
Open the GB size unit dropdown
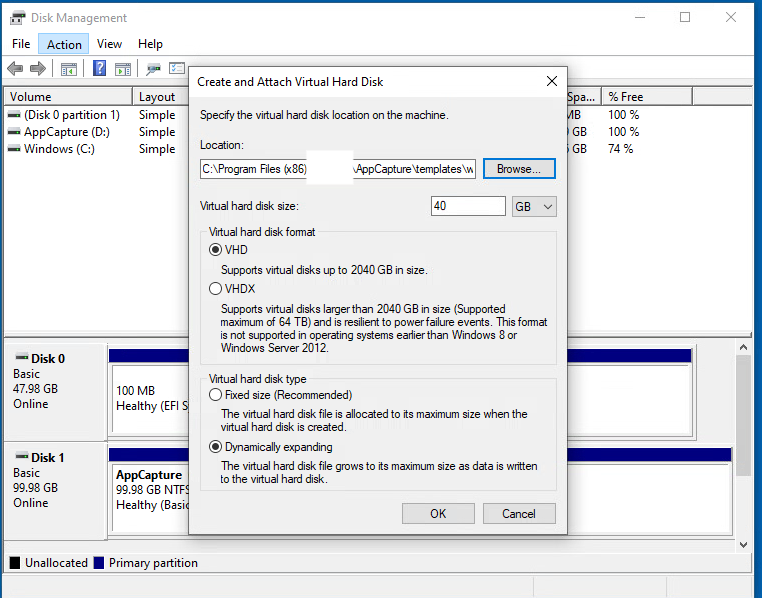[x=534, y=206]
